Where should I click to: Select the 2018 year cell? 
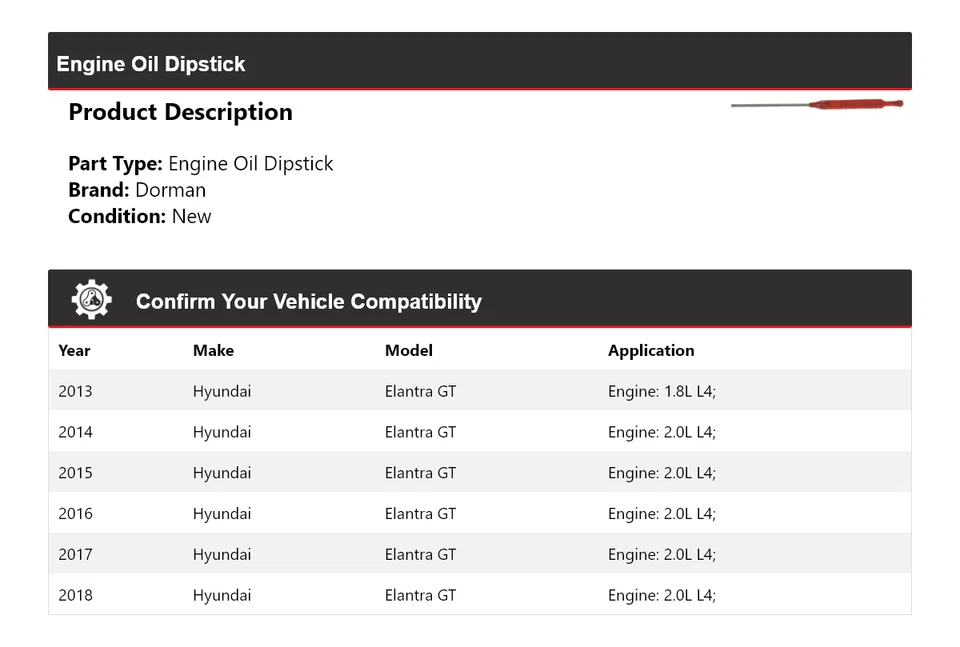75,595
